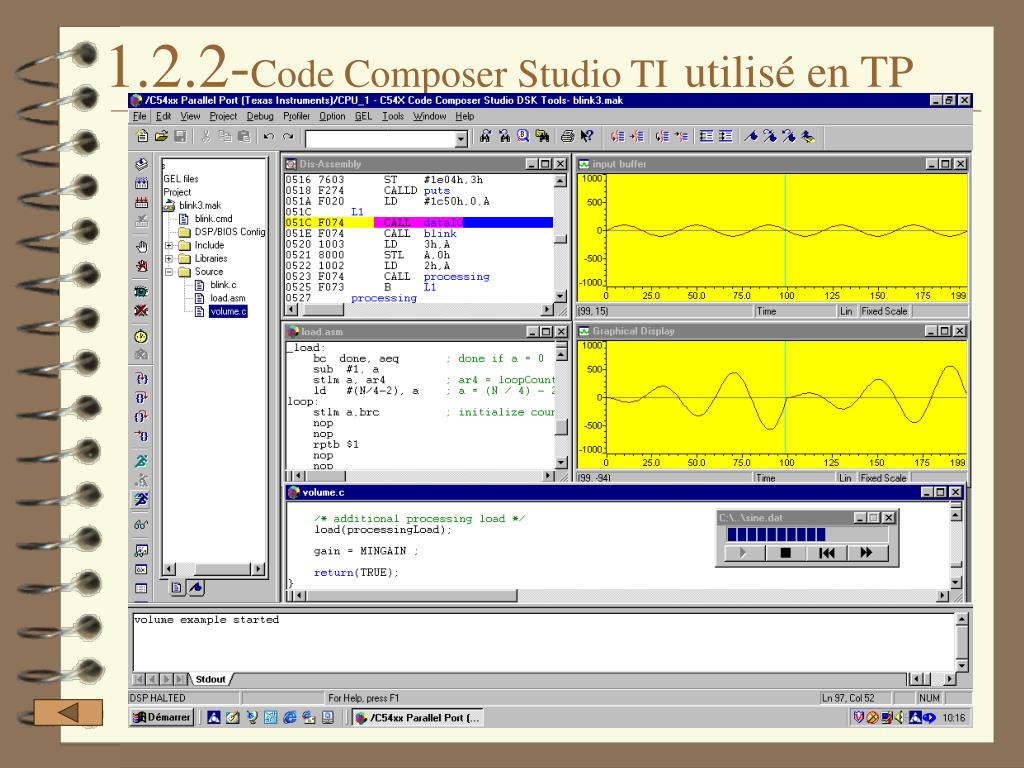Click the slide's back arrow button
This screenshot has width=1024, height=768.
[x=68, y=712]
